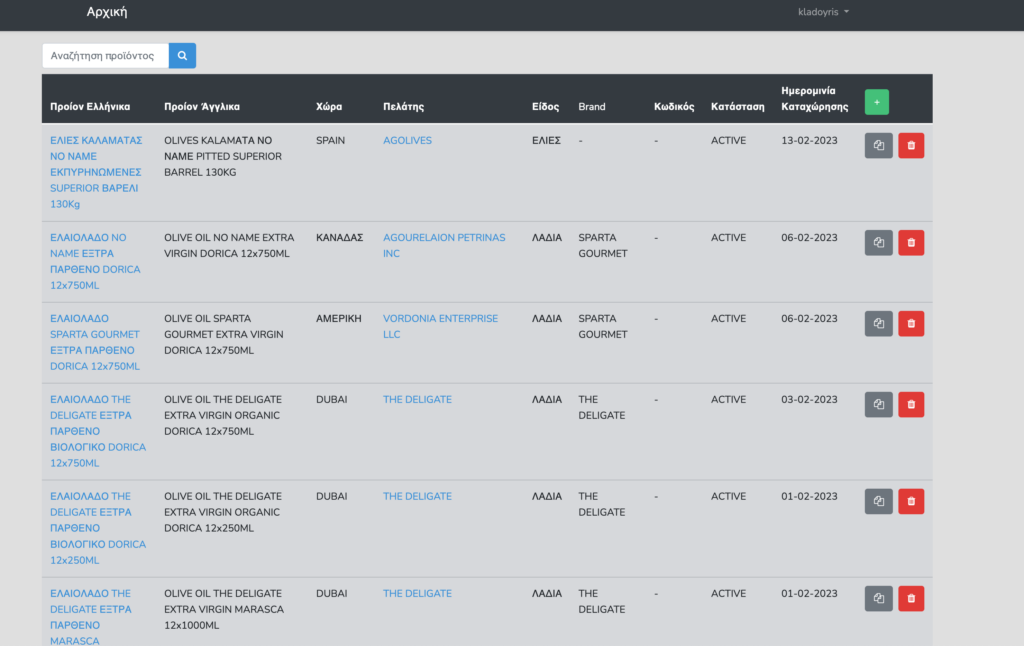Delete the AGOLIVES olives product row
This screenshot has height=646, width=1024.
(911, 145)
